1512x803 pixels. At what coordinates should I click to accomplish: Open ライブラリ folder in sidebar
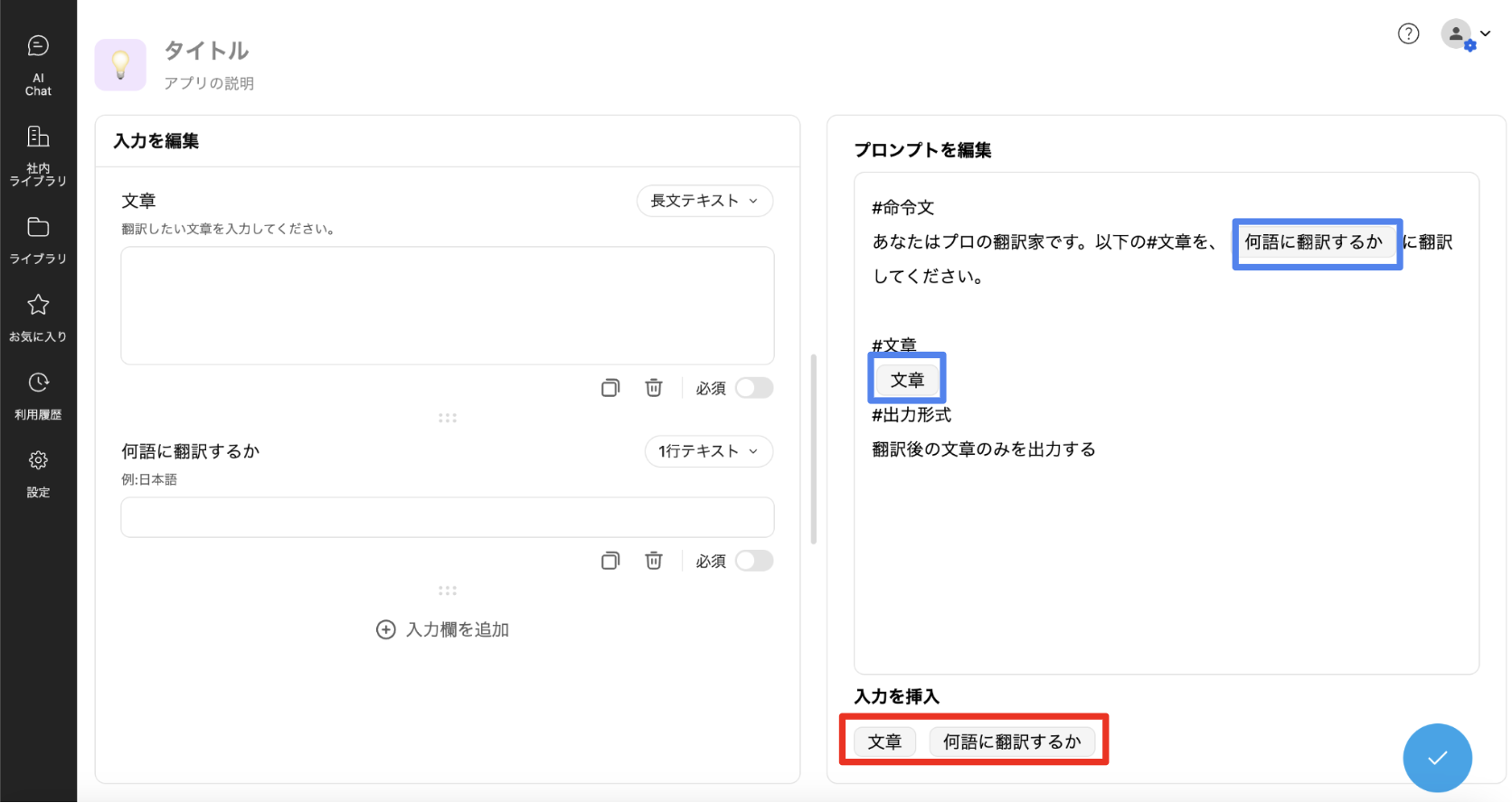click(38, 239)
